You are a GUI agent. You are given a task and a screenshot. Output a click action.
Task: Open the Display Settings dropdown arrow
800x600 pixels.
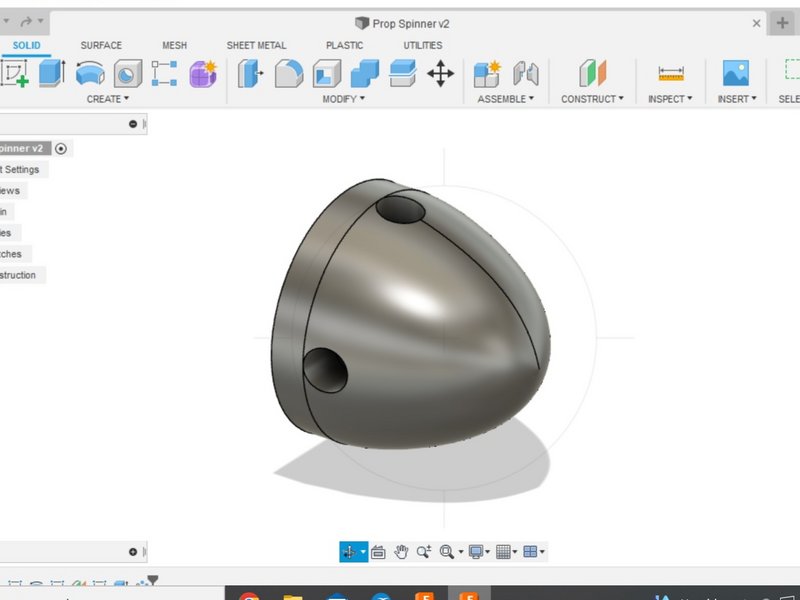488,552
